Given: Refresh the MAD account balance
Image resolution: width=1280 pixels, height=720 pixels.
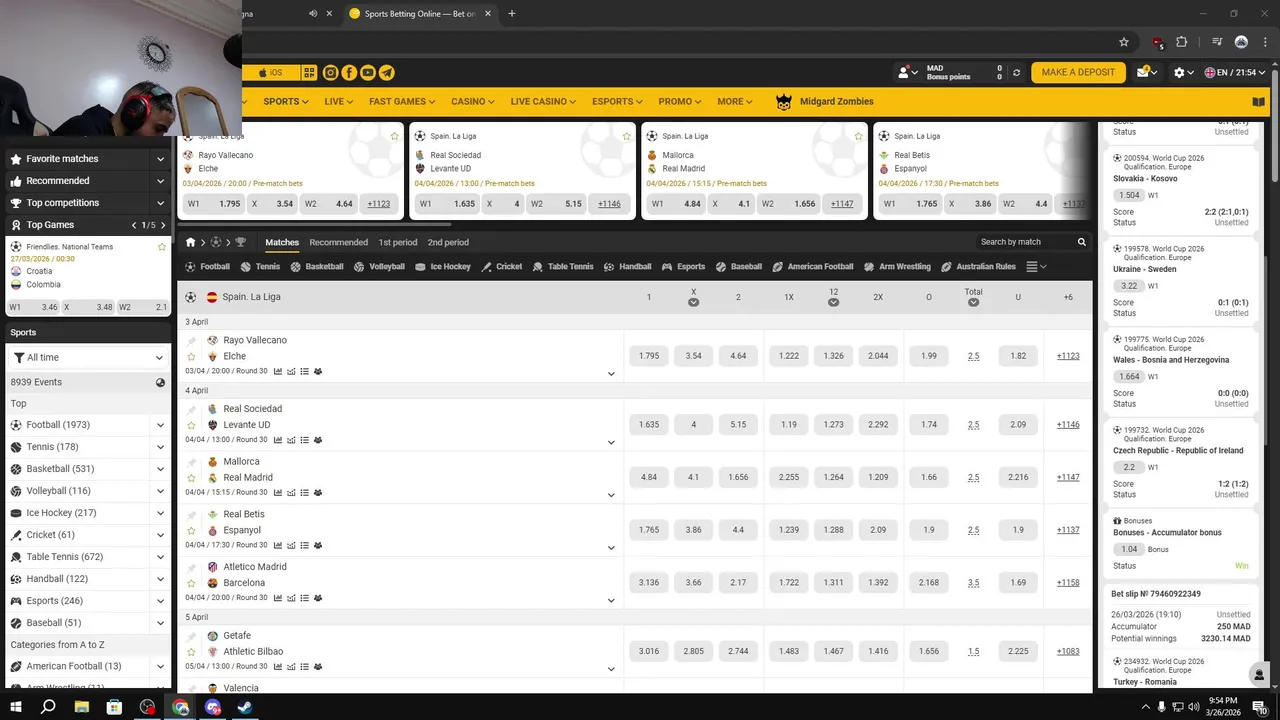Looking at the screenshot, I should (1017, 73).
